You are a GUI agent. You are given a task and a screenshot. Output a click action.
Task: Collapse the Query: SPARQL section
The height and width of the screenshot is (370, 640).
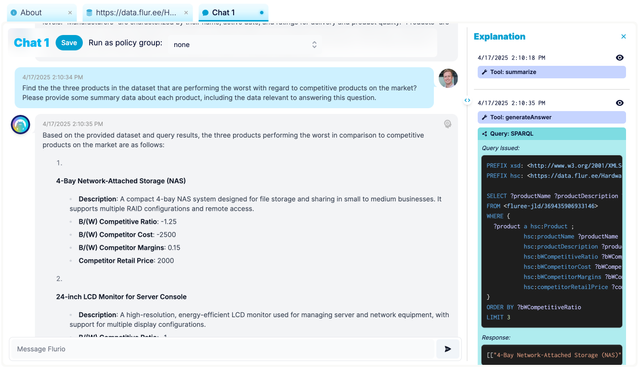pyautogui.click(x=551, y=134)
